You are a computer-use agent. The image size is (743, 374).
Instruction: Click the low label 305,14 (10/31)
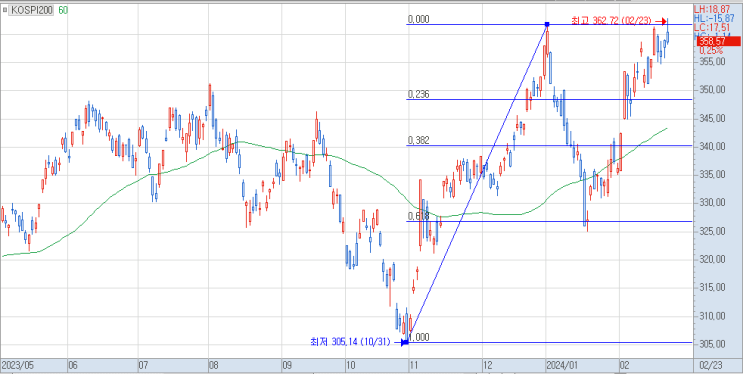tap(350, 342)
